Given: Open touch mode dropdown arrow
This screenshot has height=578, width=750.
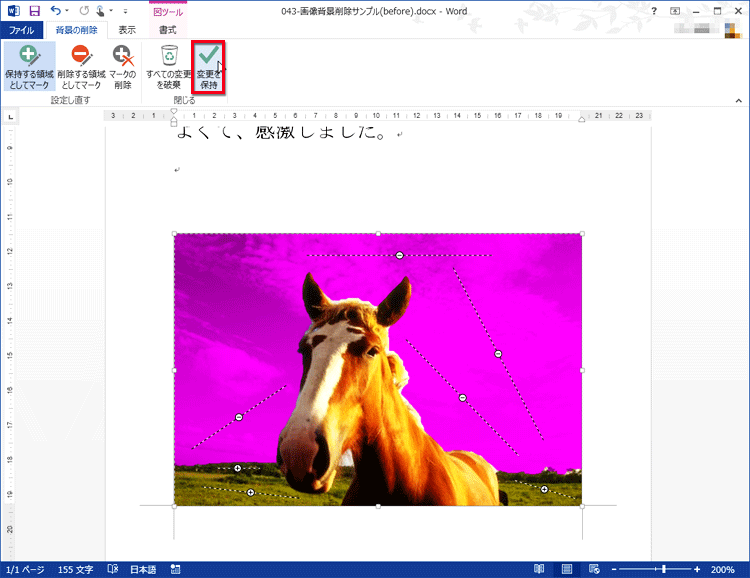Looking at the screenshot, I should (x=111, y=11).
